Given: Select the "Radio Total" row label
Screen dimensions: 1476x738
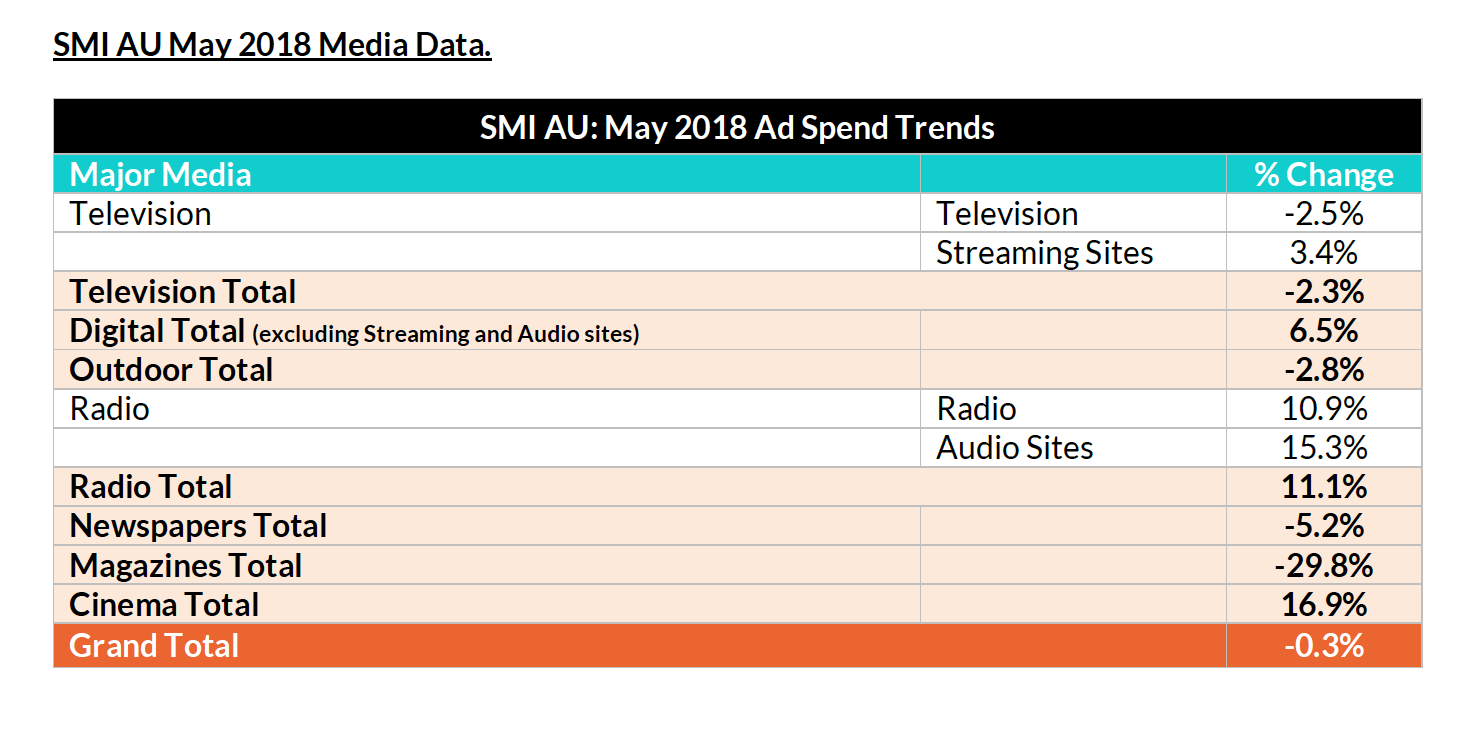Looking at the screenshot, I should click(x=151, y=487).
